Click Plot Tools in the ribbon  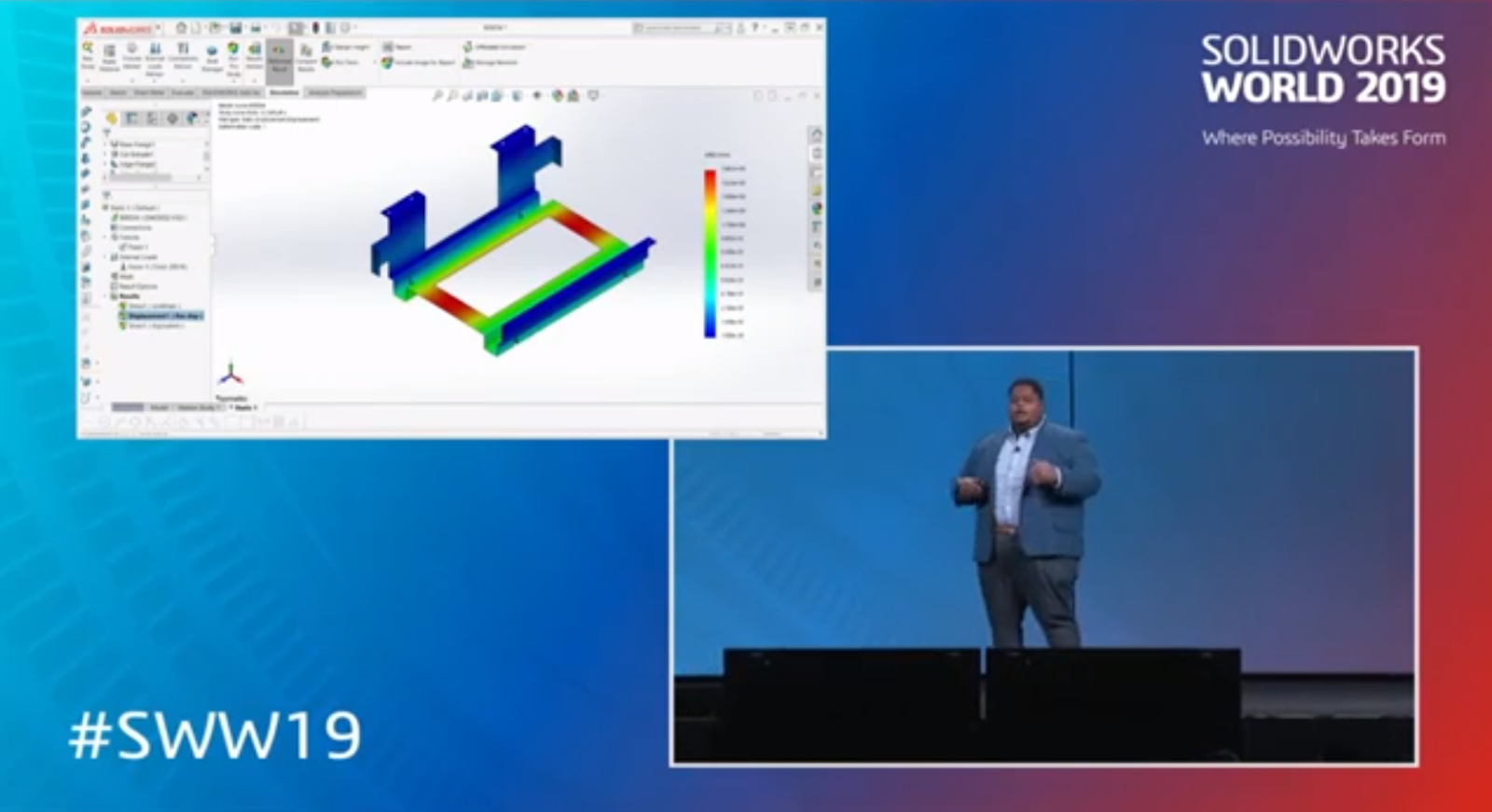341,62
